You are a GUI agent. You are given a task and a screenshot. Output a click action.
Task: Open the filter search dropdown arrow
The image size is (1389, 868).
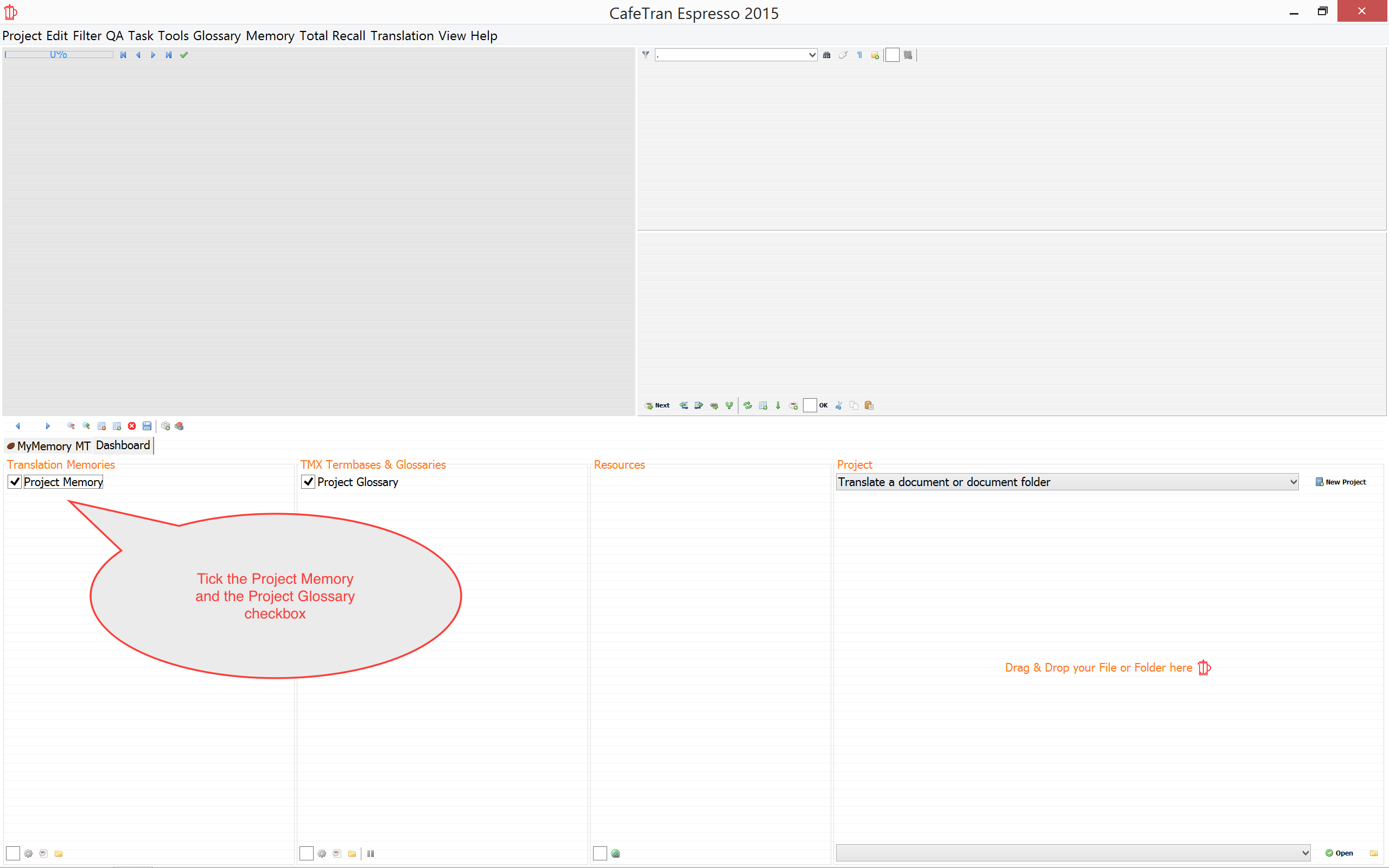[x=812, y=55]
